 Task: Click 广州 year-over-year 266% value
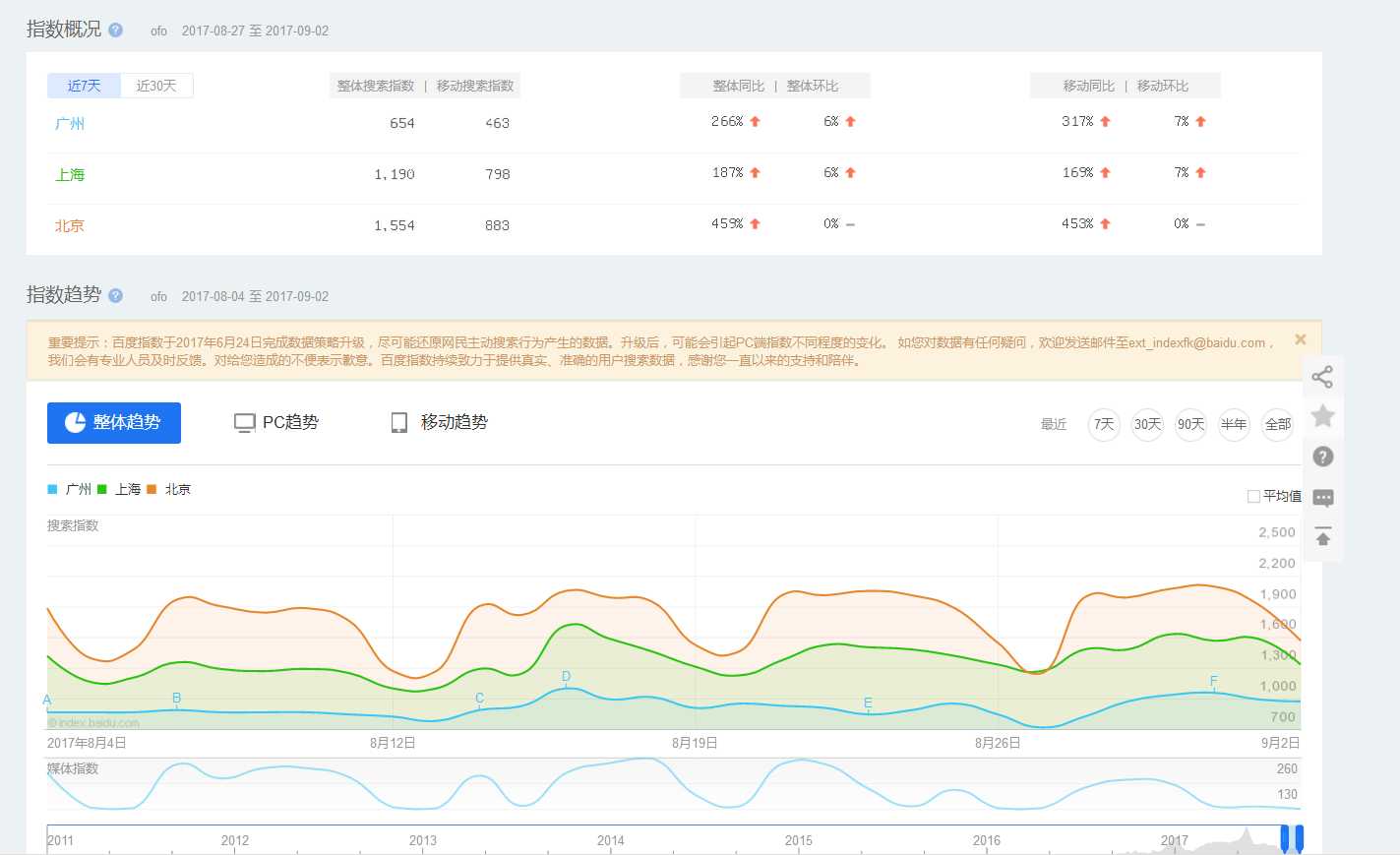click(728, 121)
